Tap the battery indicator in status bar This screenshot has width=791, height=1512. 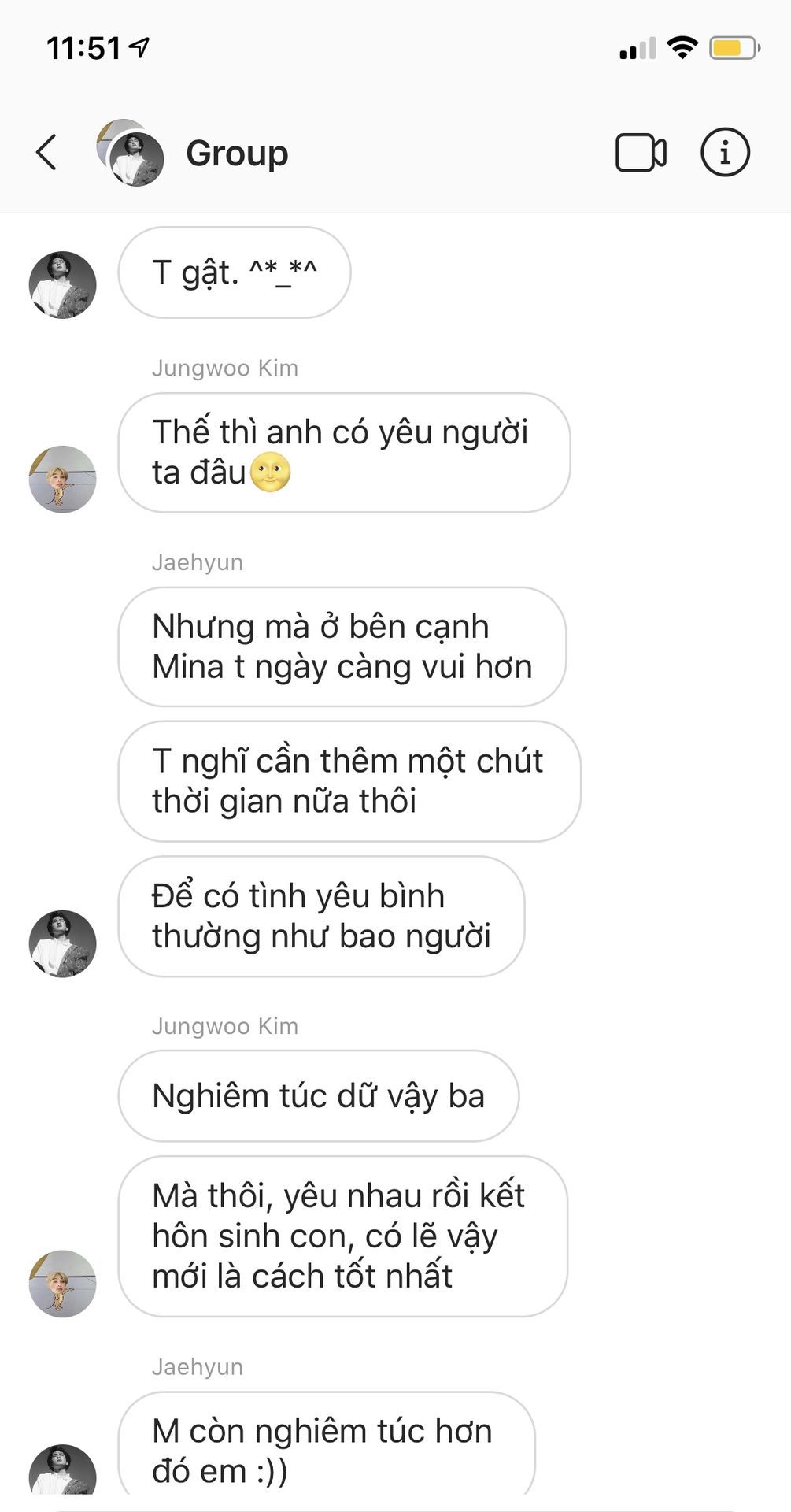point(734,48)
